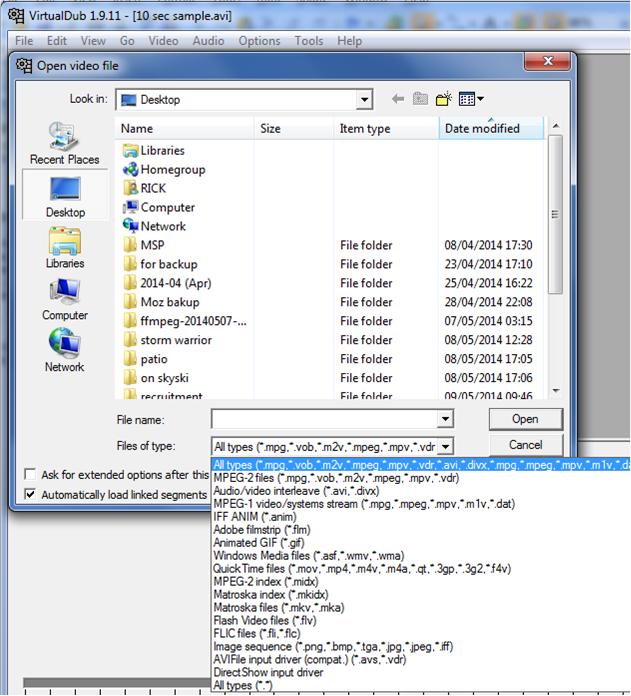
Task: Click the Network icon in file list
Action: tap(130, 226)
